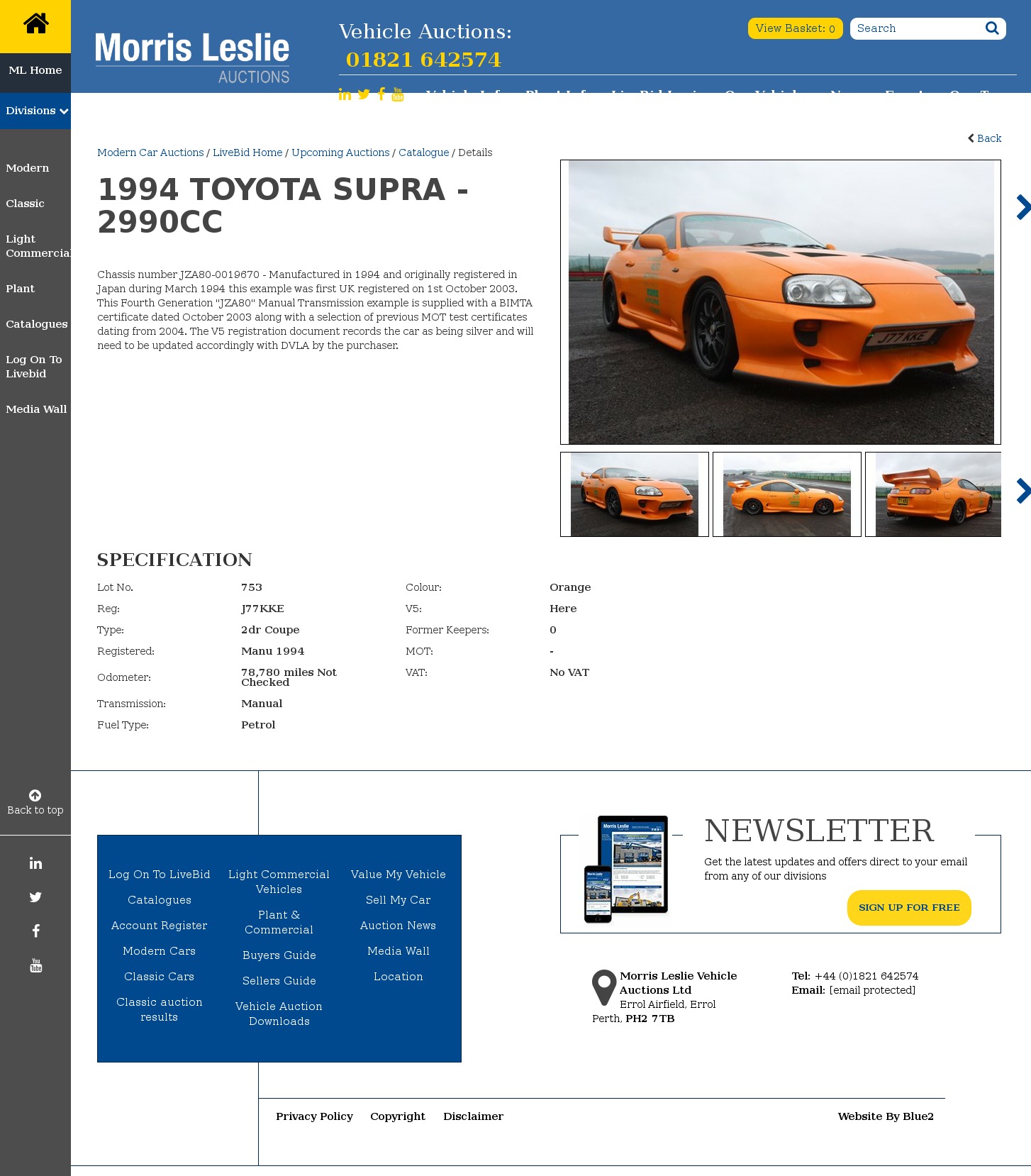The height and width of the screenshot is (1176, 1031).
Task: Open Classic Cars footer link
Action: coord(160,977)
